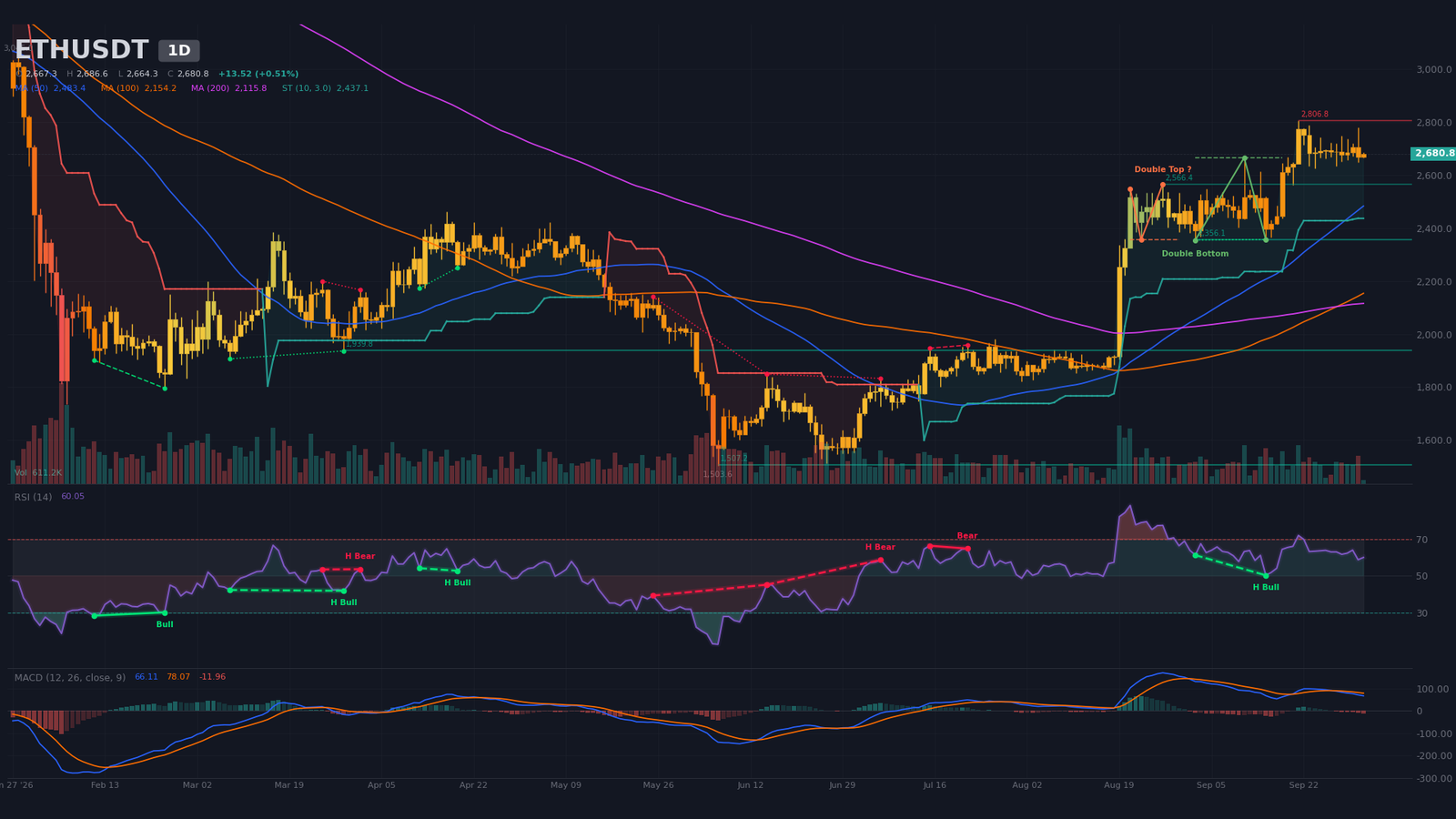Click the 2,356.1 level label
This screenshot has height=819, width=1456.
tap(1211, 234)
